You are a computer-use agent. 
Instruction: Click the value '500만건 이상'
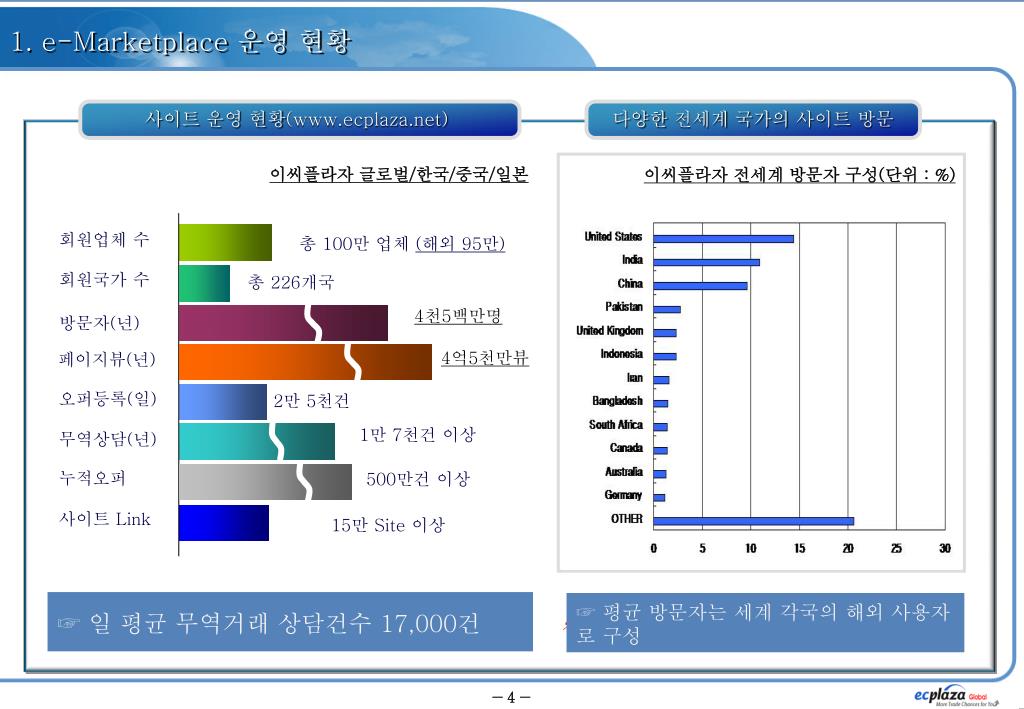point(418,479)
